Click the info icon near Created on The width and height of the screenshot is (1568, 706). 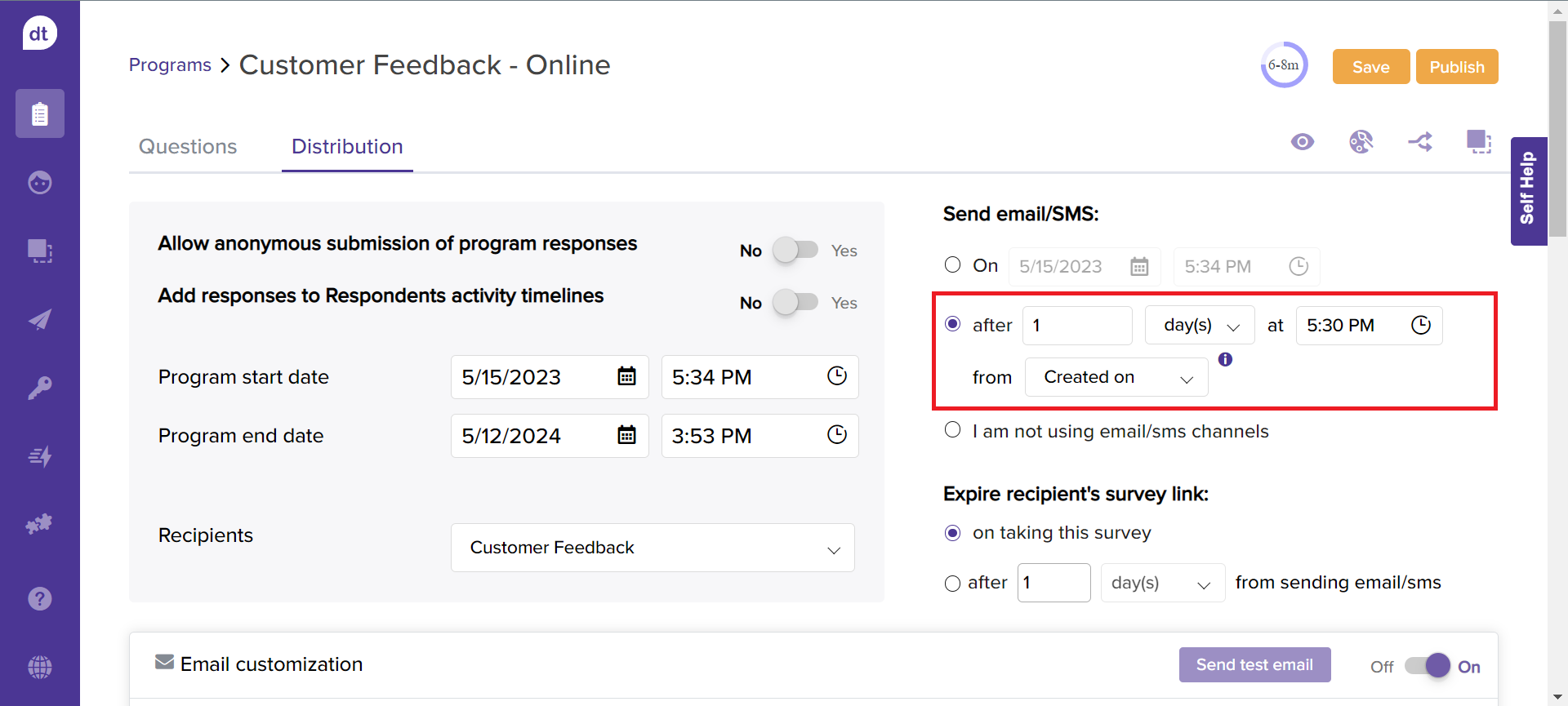[1225, 359]
